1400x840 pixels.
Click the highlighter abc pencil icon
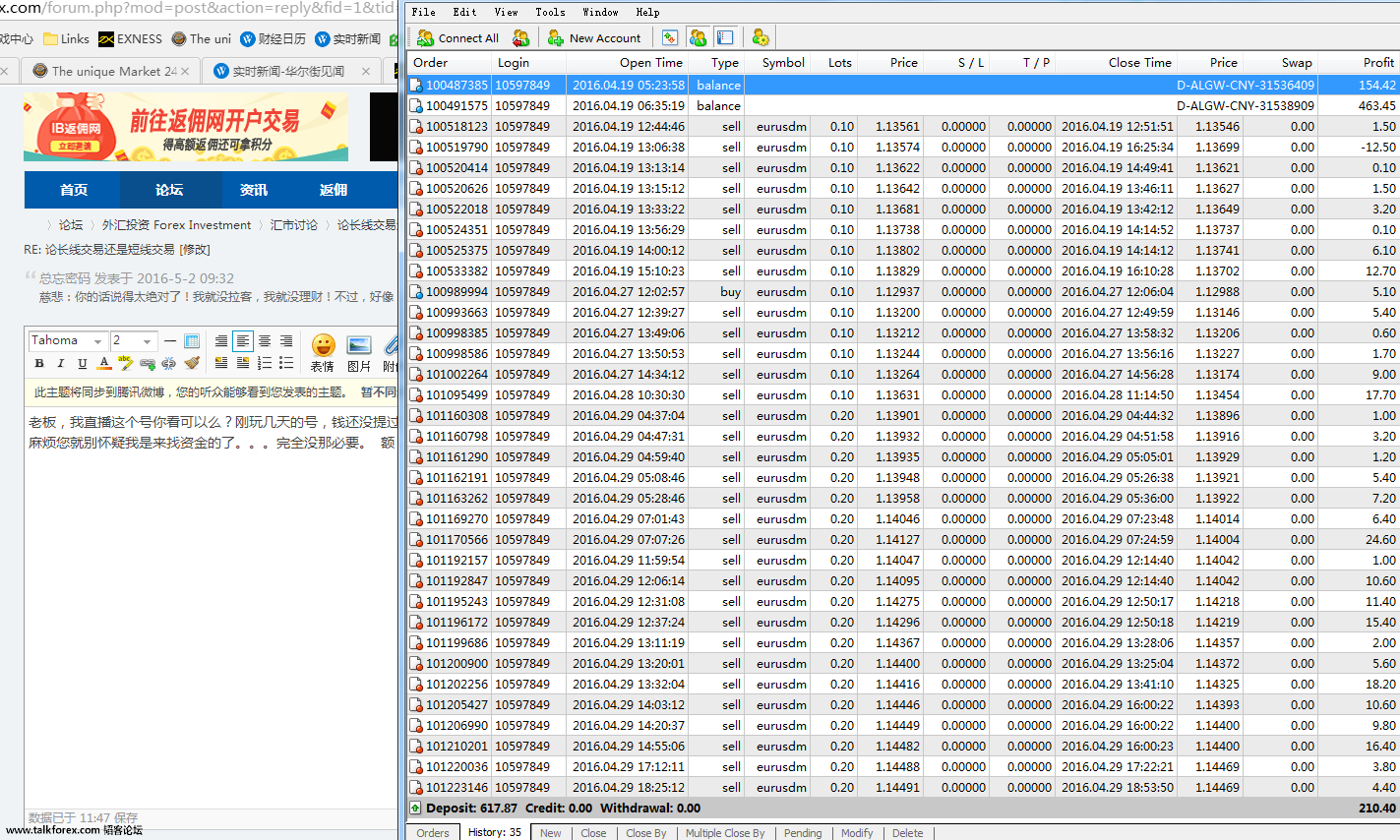point(126,363)
